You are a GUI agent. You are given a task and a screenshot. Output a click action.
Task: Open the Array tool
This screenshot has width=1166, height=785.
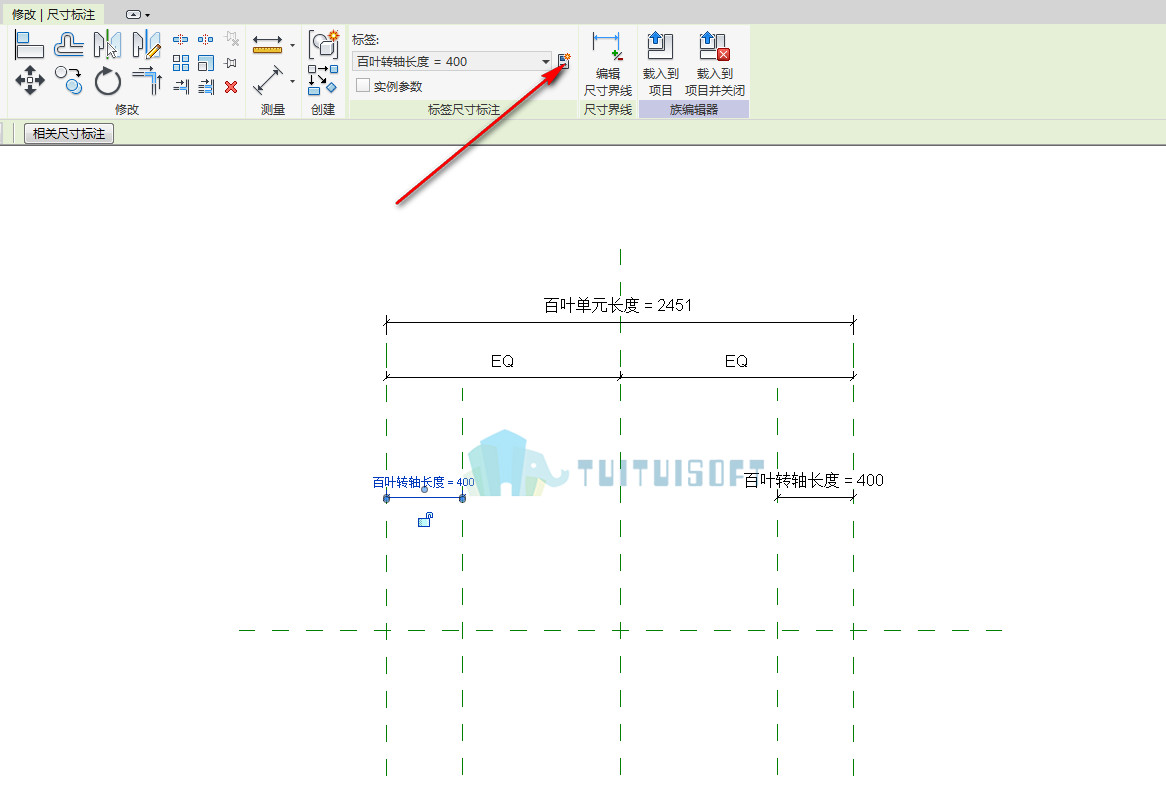[x=181, y=63]
